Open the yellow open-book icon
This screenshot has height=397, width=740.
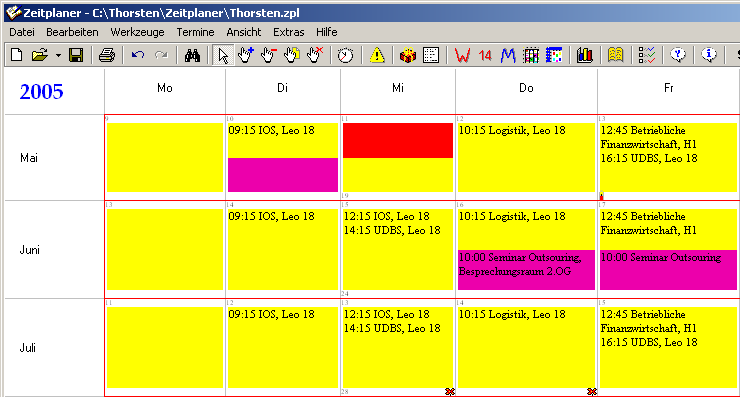pyautogui.click(x=615, y=55)
